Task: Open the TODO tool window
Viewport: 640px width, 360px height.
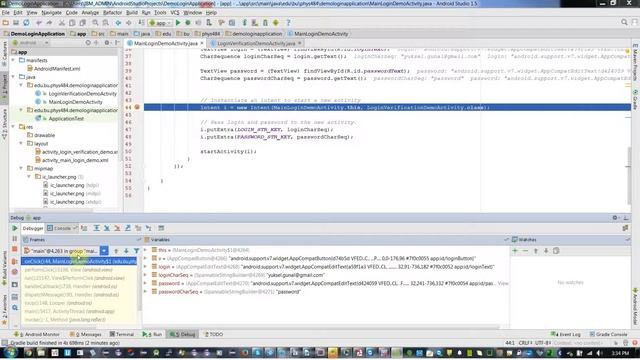Action: pyautogui.click(x=213, y=334)
